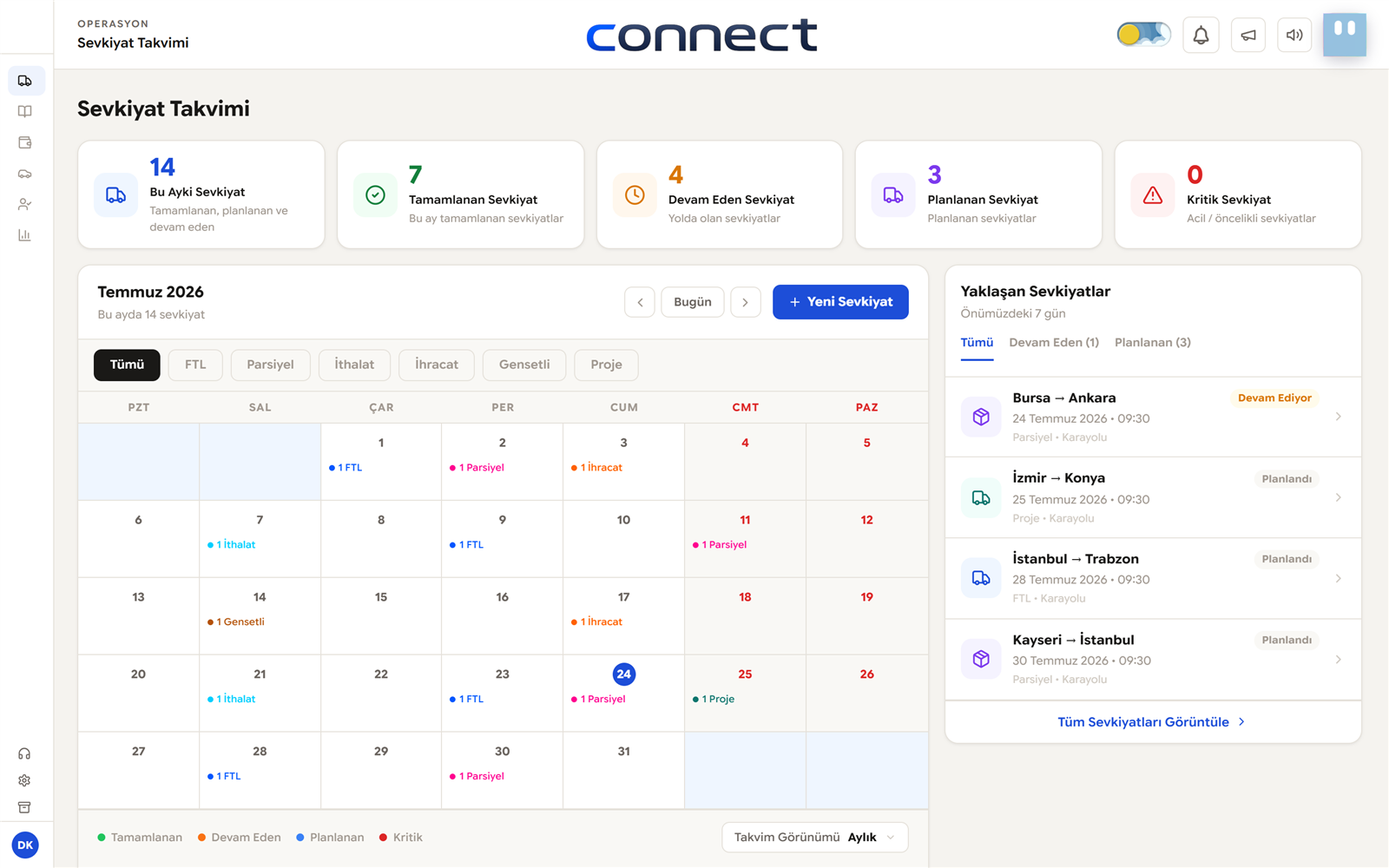This screenshot has height=868, width=1389.
Task: Open 1 İhracat event on July 3
Action: (x=596, y=468)
